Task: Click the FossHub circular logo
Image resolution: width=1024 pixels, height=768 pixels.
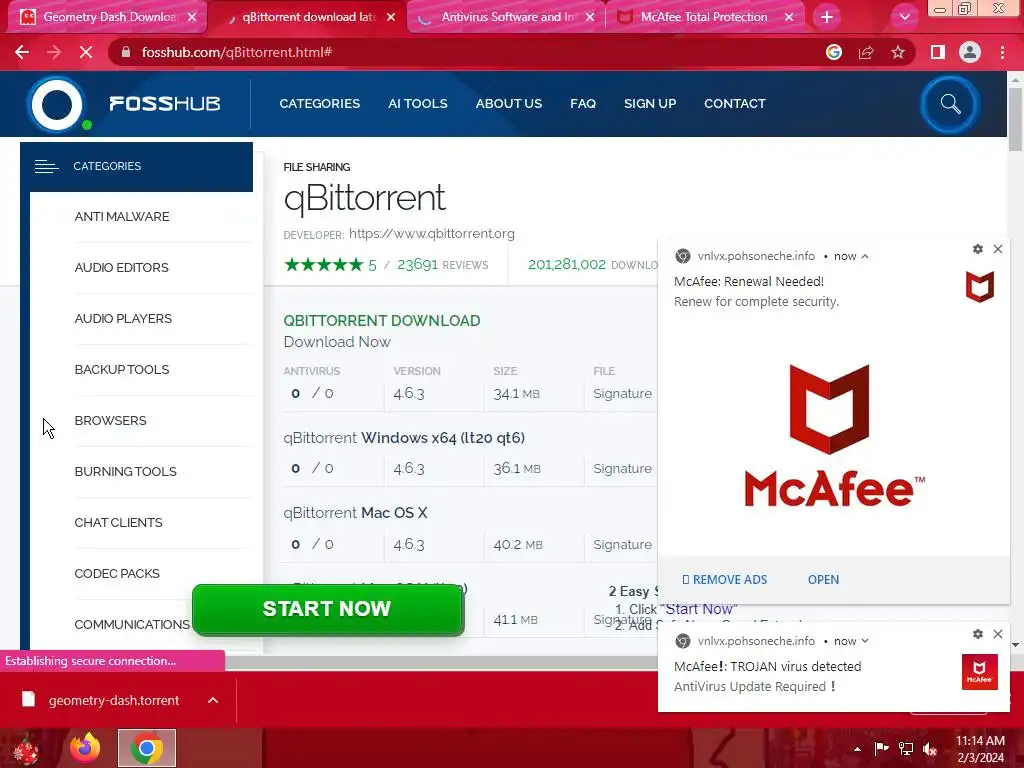Action: click(58, 104)
